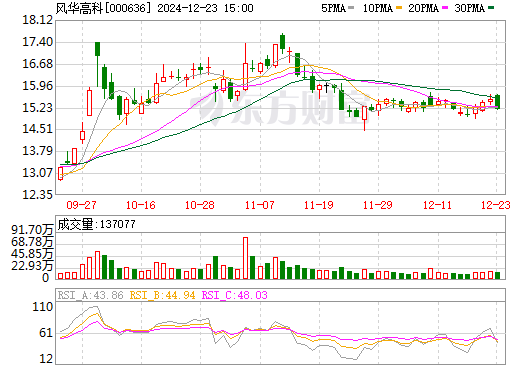This screenshot has height=365, width=520.
Task: Click the green 30PMA legend color dash
Action: 491,7
